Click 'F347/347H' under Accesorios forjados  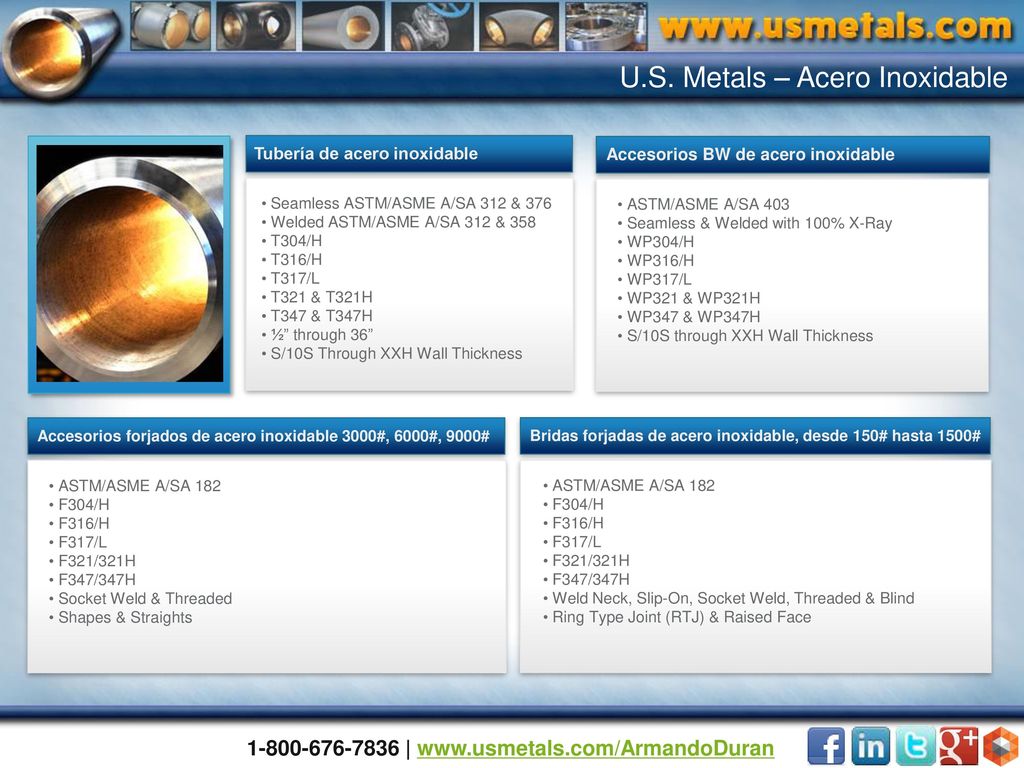pyautogui.click(x=97, y=580)
